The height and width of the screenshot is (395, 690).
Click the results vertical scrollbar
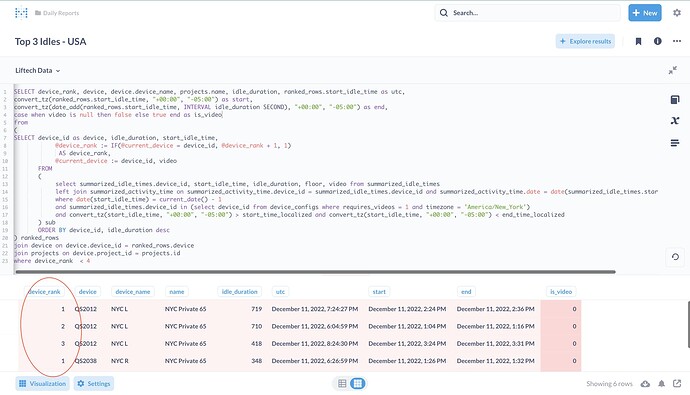point(688,324)
